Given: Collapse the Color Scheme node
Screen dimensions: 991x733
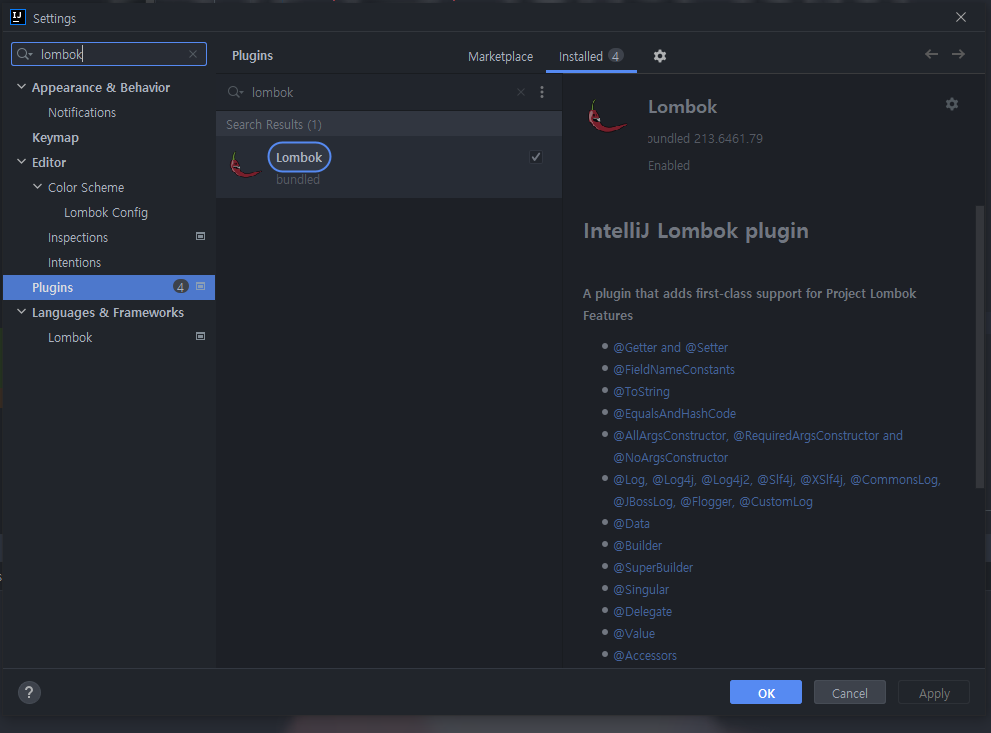Looking at the screenshot, I should (x=37, y=186).
